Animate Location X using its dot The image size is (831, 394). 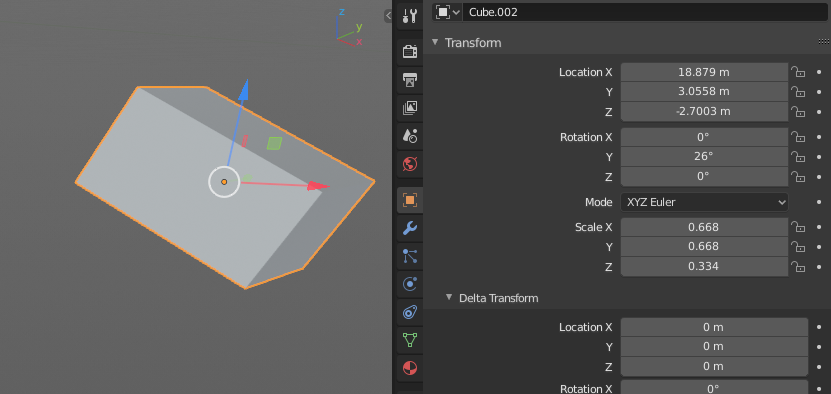pyautogui.click(x=819, y=72)
